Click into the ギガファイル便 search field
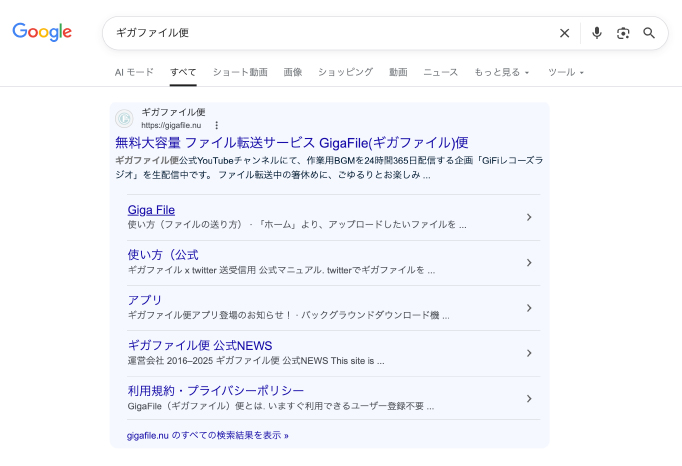This screenshot has height=466, width=682. click(x=330, y=33)
